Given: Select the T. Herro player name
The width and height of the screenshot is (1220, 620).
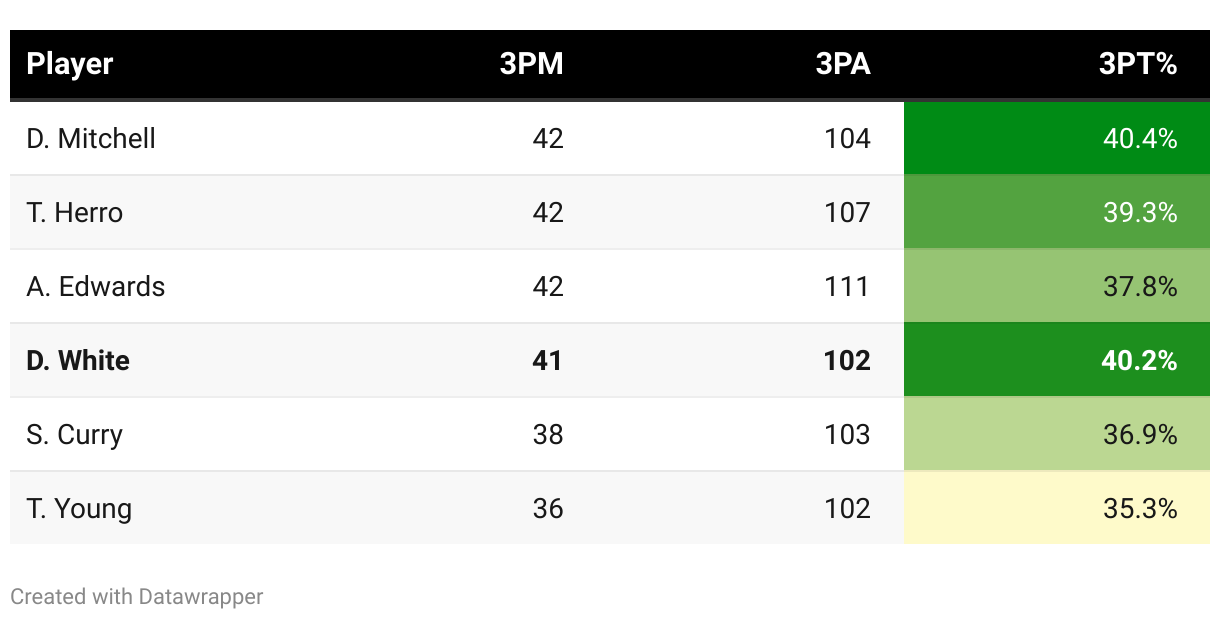Looking at the screenshot, I should (x=75, y=212).
